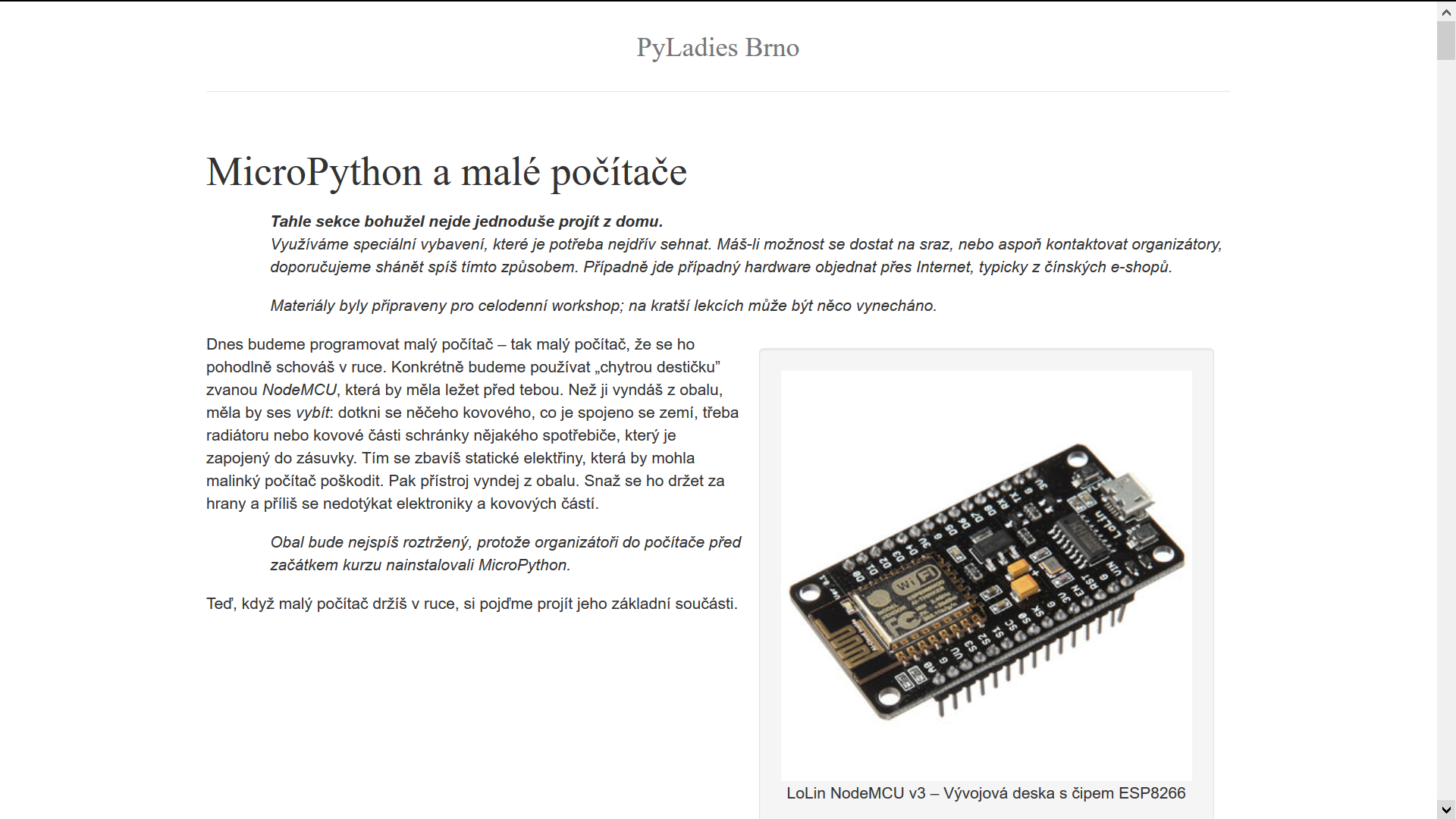
Task: Click the italic word 'vybít' in the paragraph
Action: click(x=312, y=413)
